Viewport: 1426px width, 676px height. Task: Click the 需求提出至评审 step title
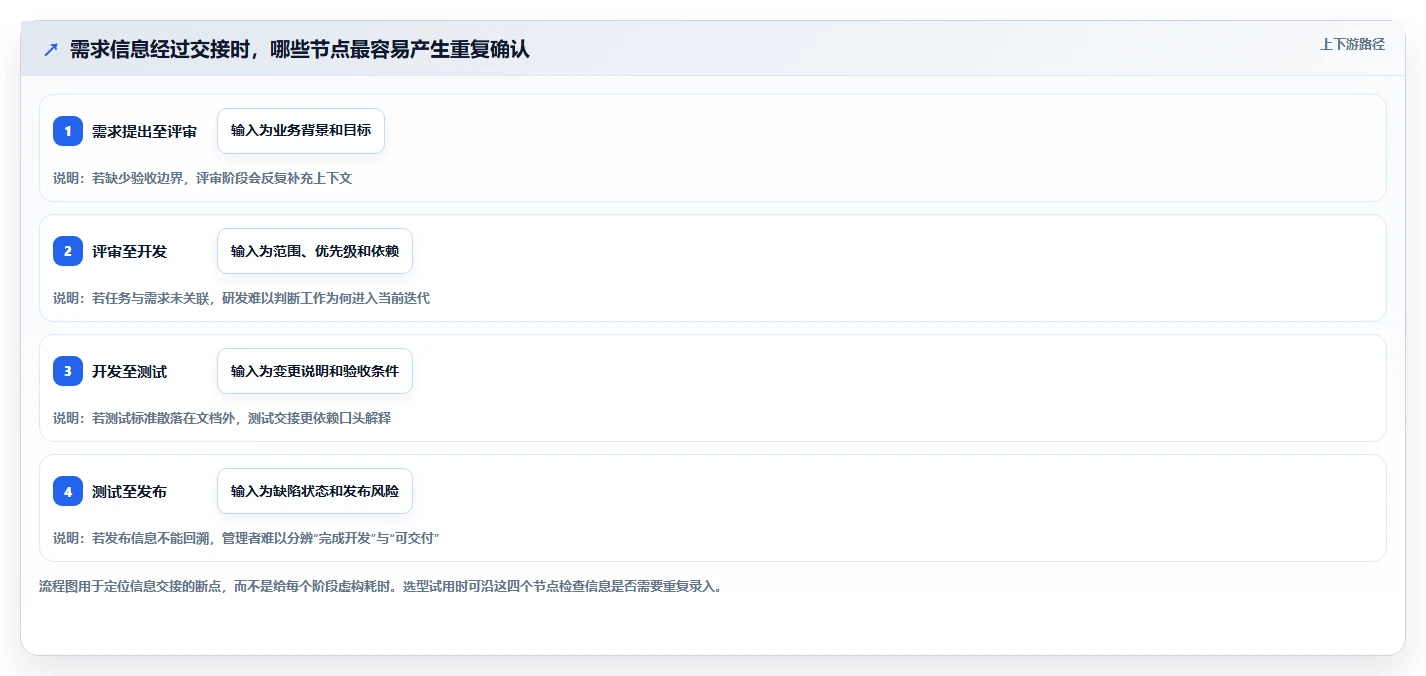tap(144, 131)
